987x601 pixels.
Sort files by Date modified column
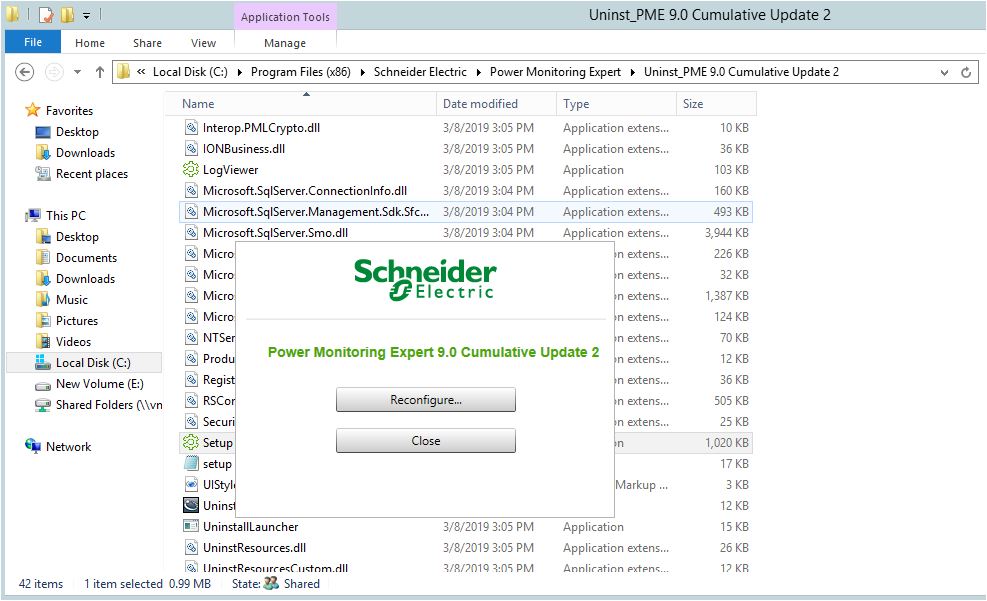coord(496,104)
